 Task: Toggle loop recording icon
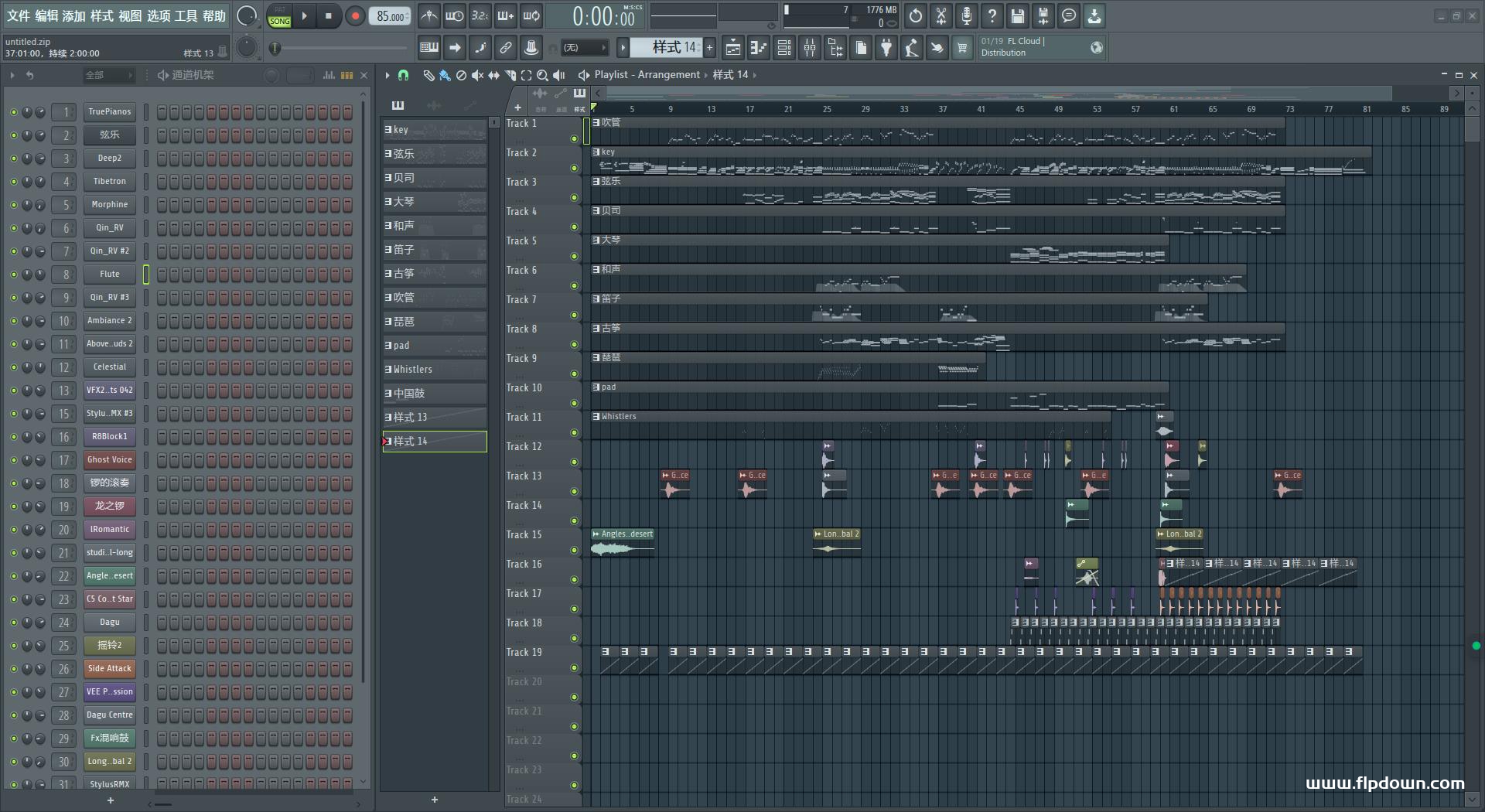coord(531,15)
